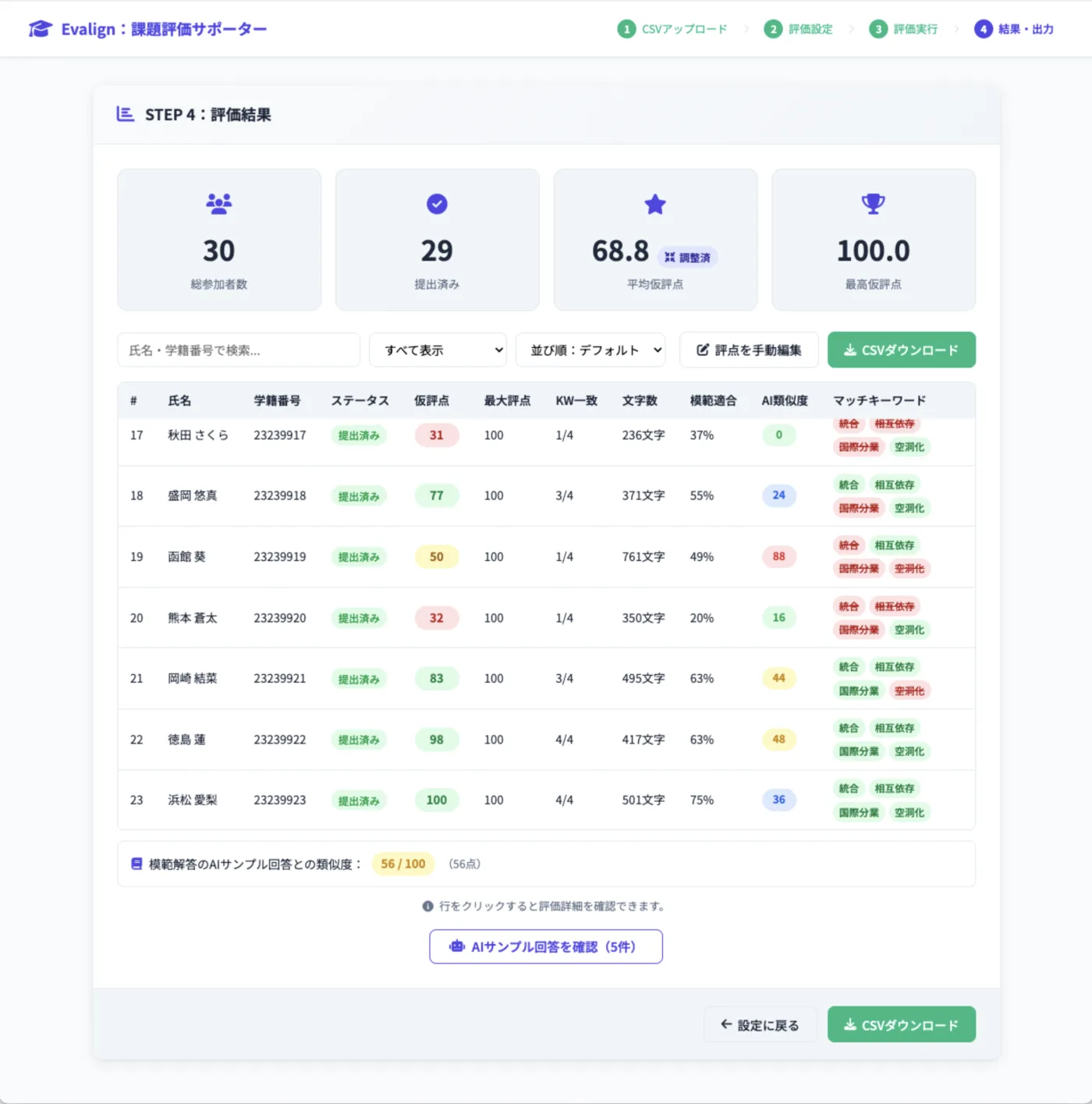Open 浜松 愛梨 evaluation details
The image size is (1092, 1104).
pyautogui.click(x=546, y=800)
